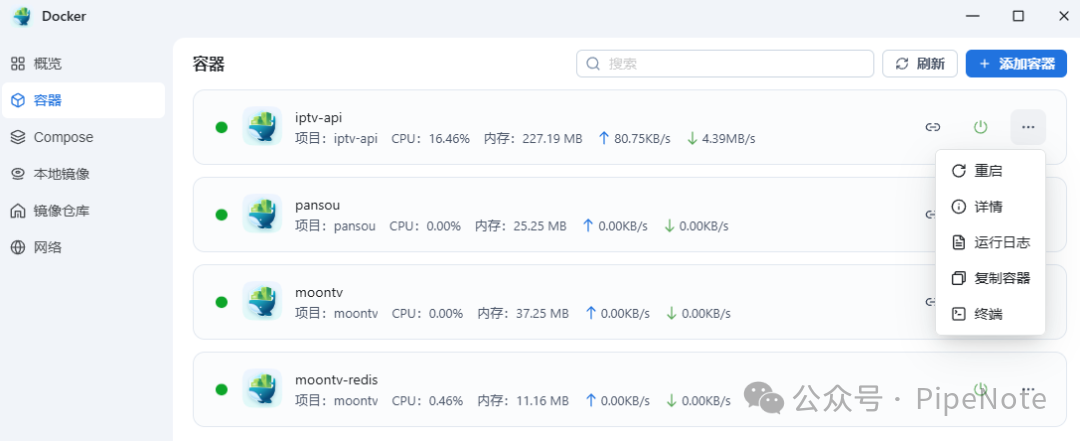The height and width of the screenshot is (441, 1080).
Task: Open 运行日志 from the context menu
Action: (x=1001, y=243)
